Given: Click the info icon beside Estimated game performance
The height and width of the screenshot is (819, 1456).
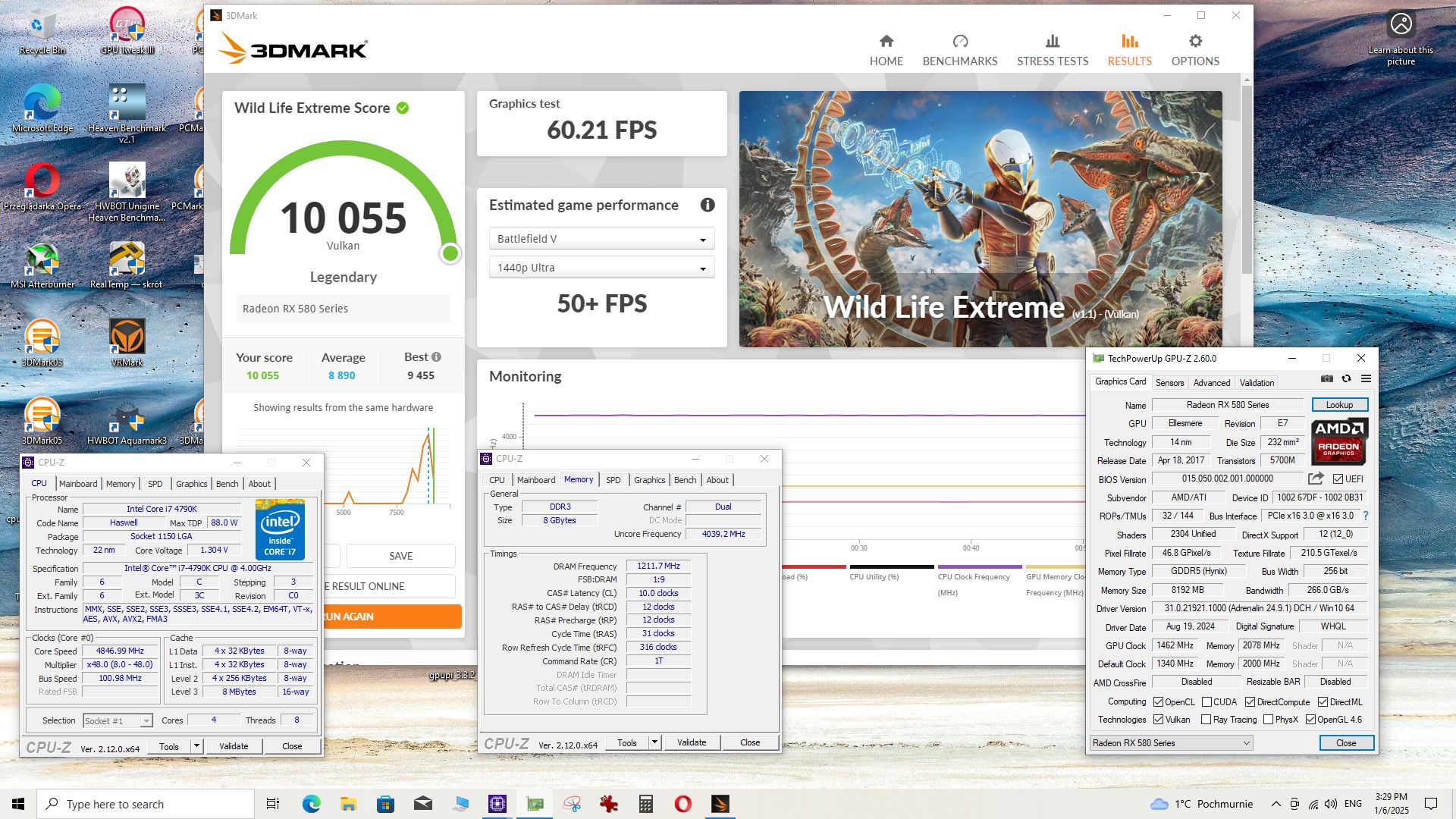Looking at the screenshot, I should pyautogui.click(x=708, y=205).
